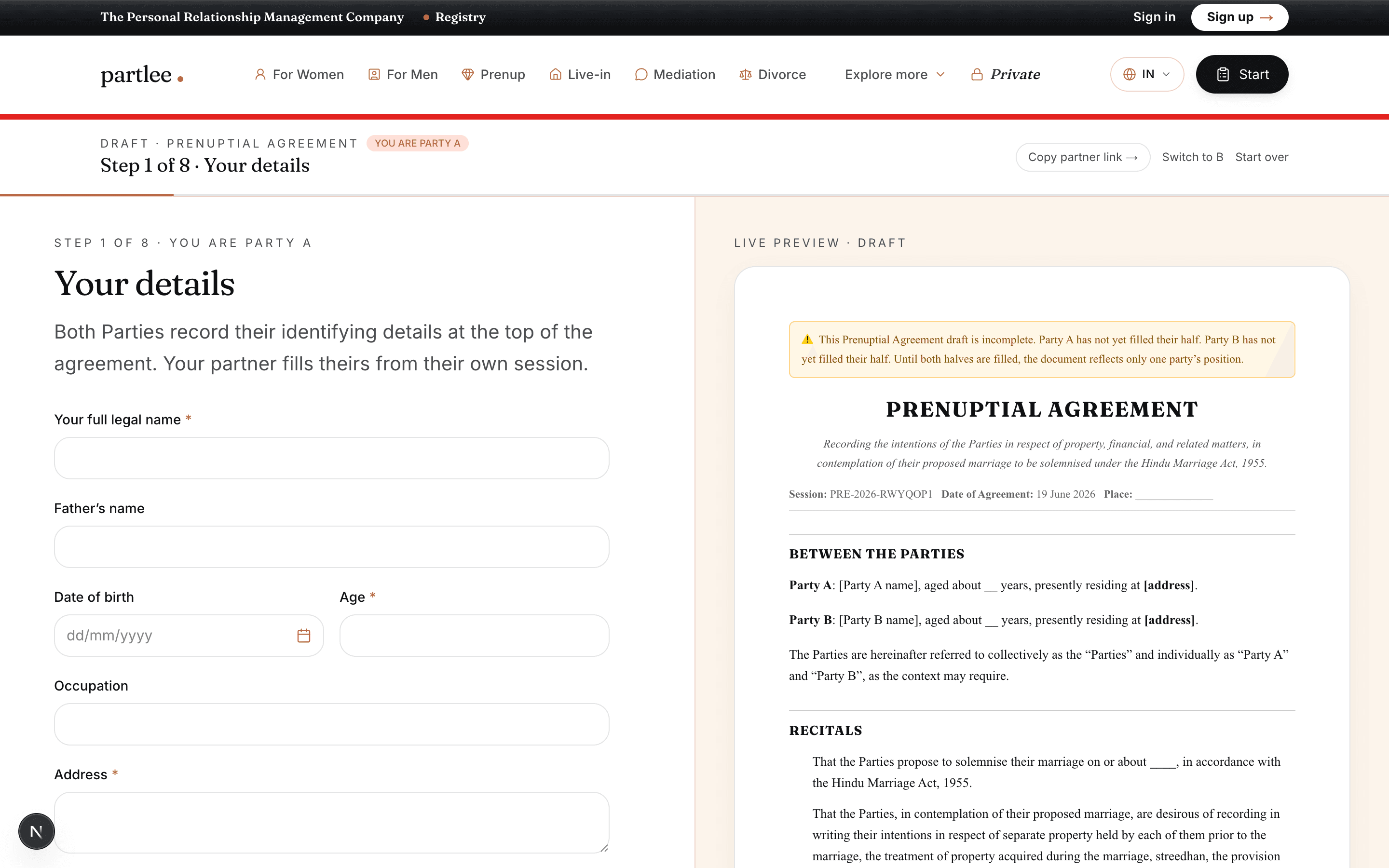Click into the Address text area
This screenshot has width=1389, height=868.
click(332, 823)
